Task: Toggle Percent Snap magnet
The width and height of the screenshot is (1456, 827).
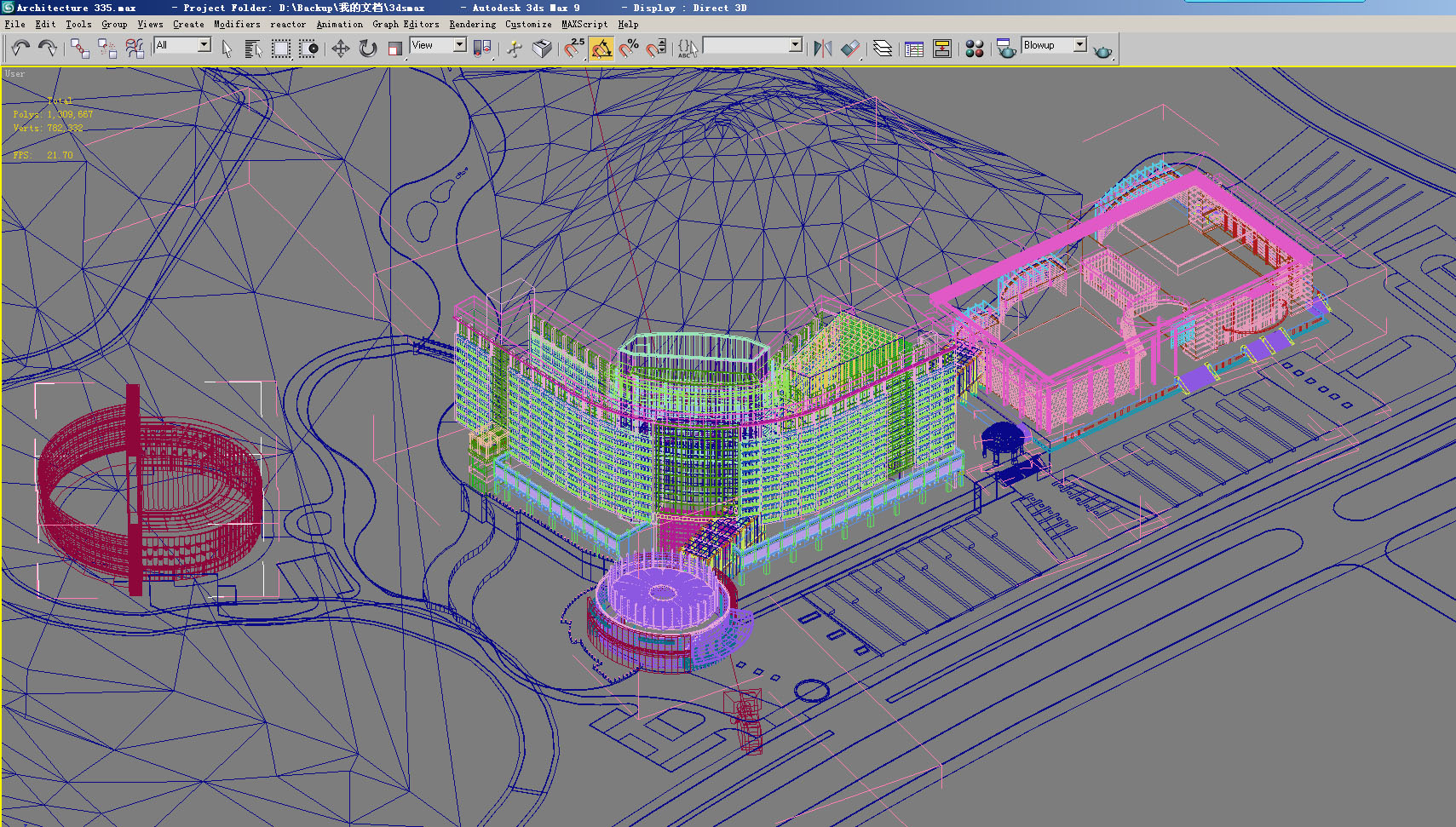Action: tap(629, 49)
